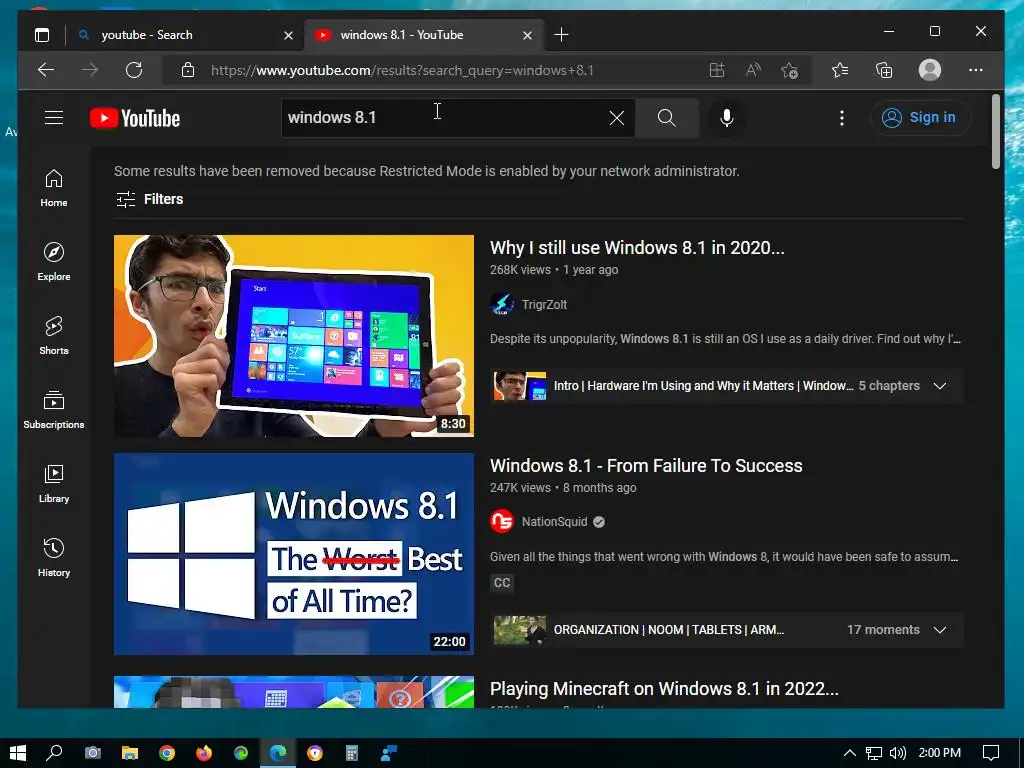Launch Firefox from taskbar

pos(204,753)
